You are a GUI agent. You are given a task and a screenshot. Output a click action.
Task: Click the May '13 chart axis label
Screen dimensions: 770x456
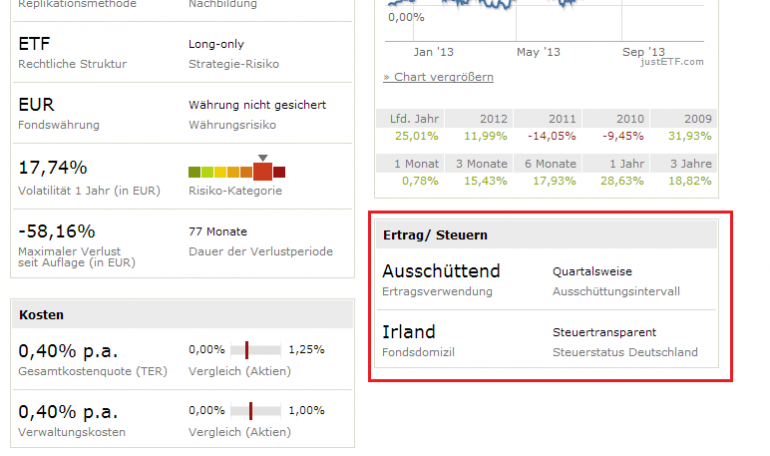coord(541,51)
